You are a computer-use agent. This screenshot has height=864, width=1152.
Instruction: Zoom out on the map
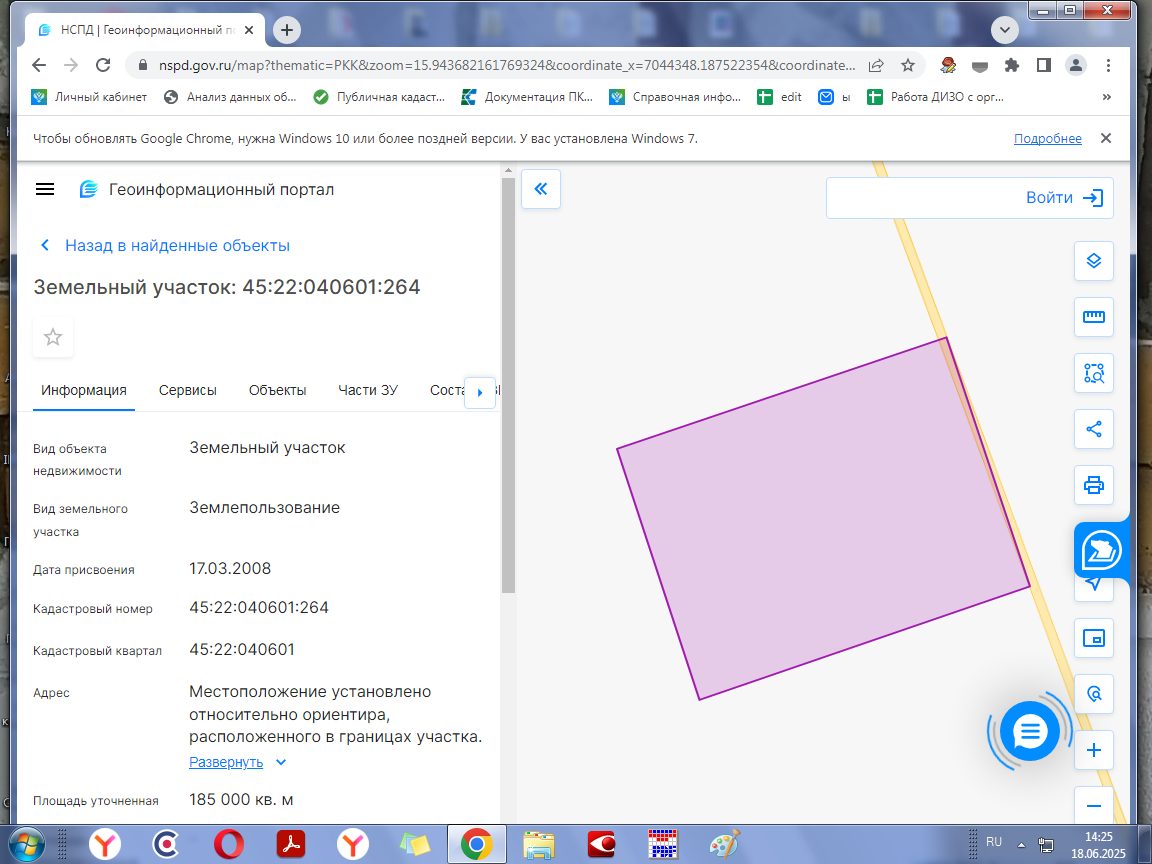(x=1093, y=806)
